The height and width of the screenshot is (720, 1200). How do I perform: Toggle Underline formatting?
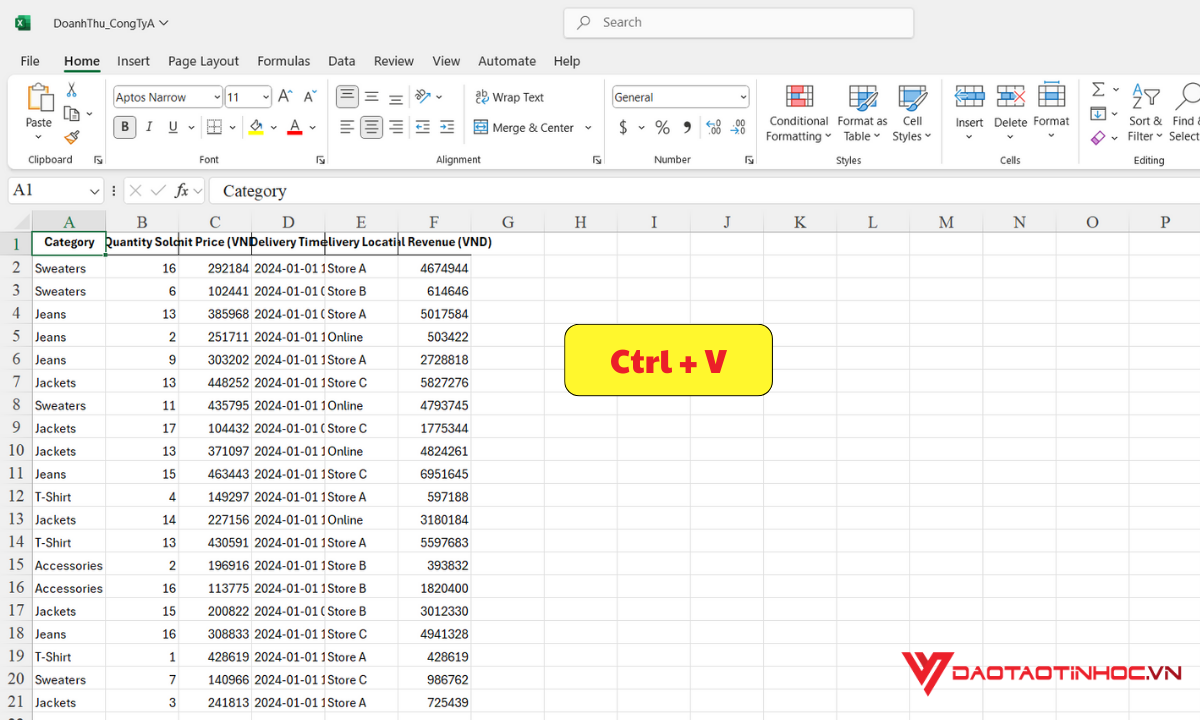point(174,127)
